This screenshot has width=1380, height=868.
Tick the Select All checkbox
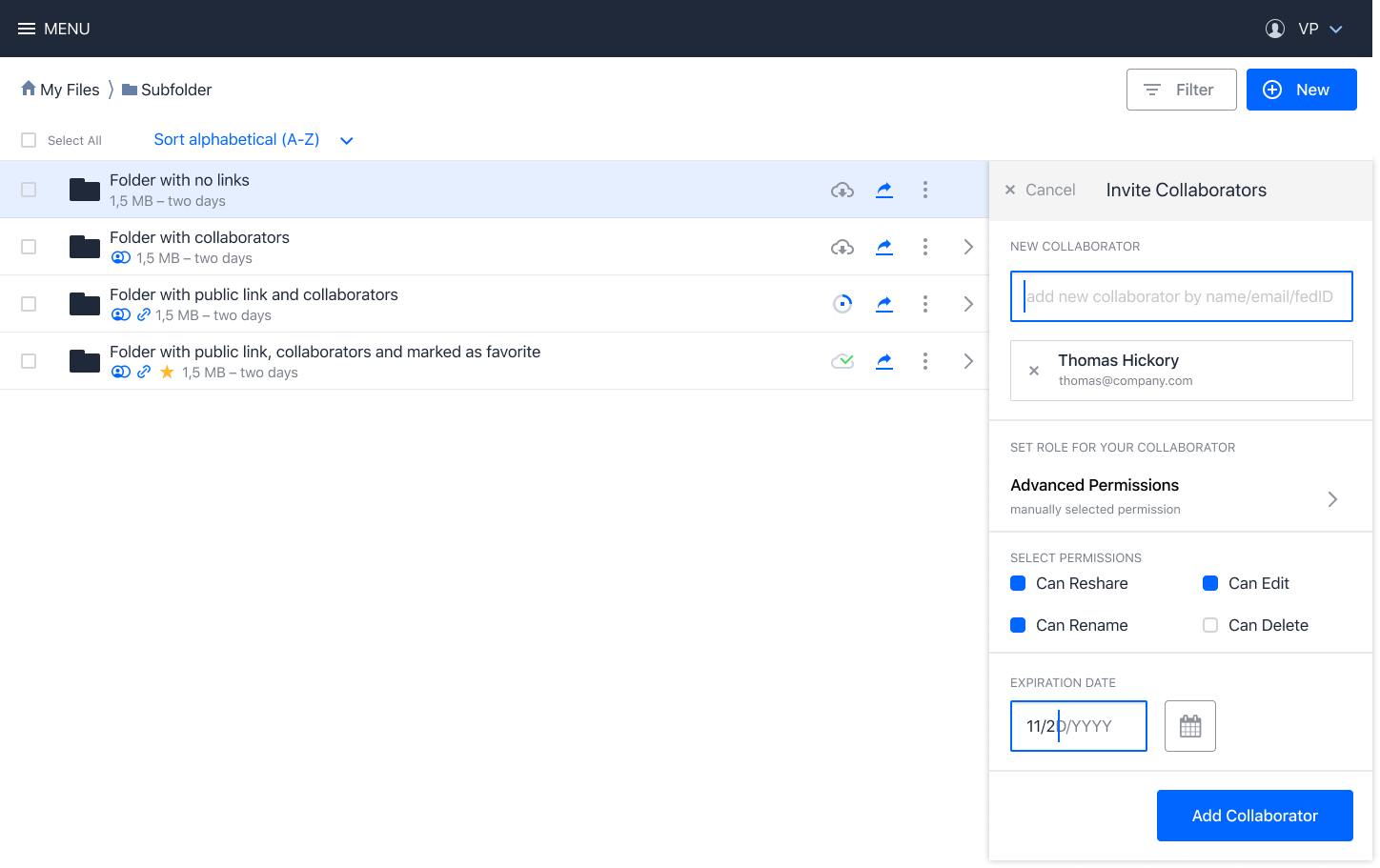click(29, 140)
